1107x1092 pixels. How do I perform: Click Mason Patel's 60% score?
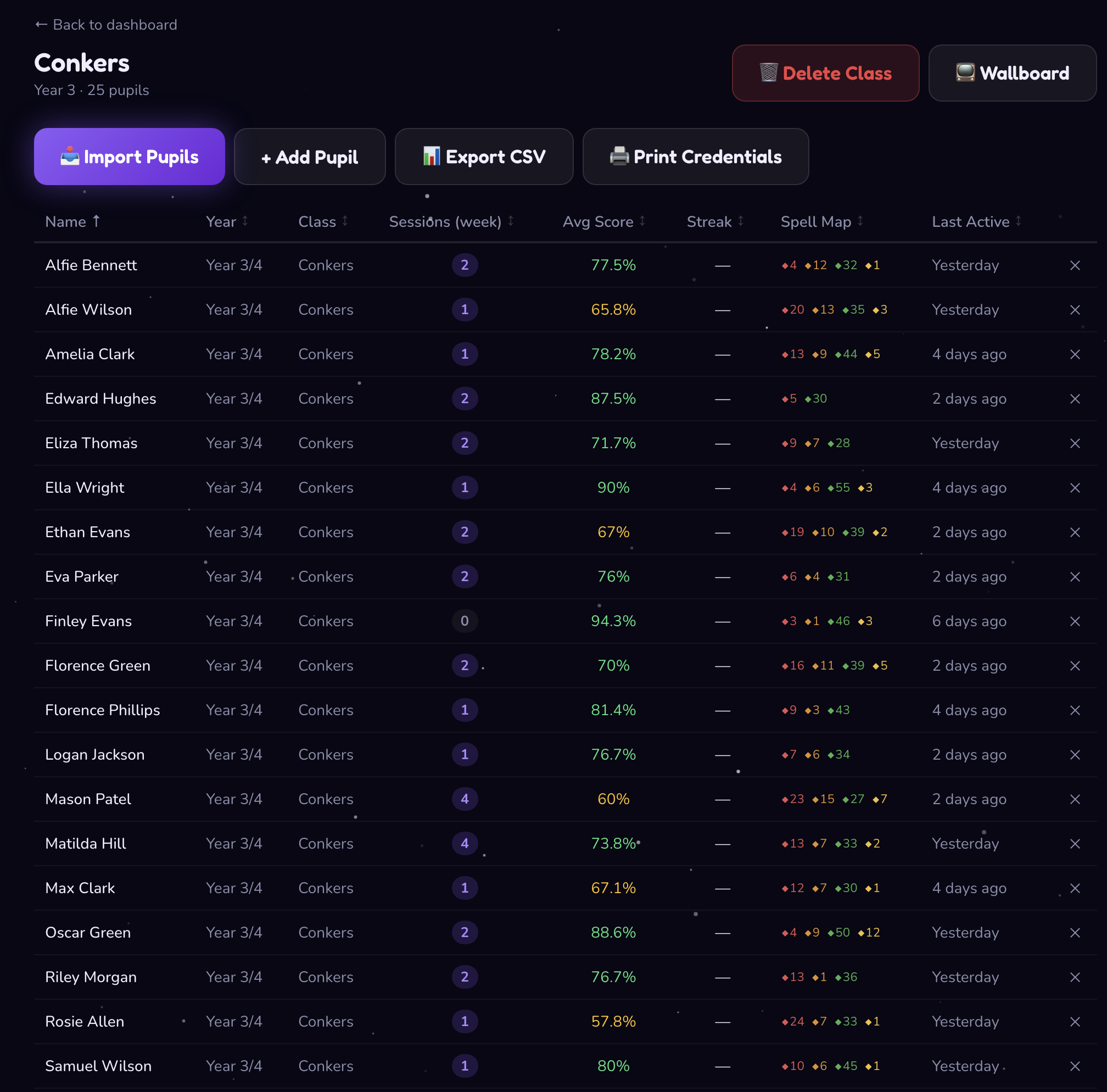click(x=613, y=799)
